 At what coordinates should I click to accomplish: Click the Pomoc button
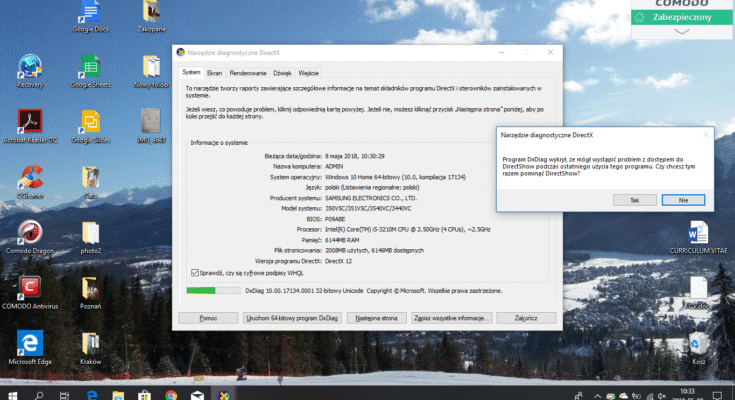click(208, 318)
